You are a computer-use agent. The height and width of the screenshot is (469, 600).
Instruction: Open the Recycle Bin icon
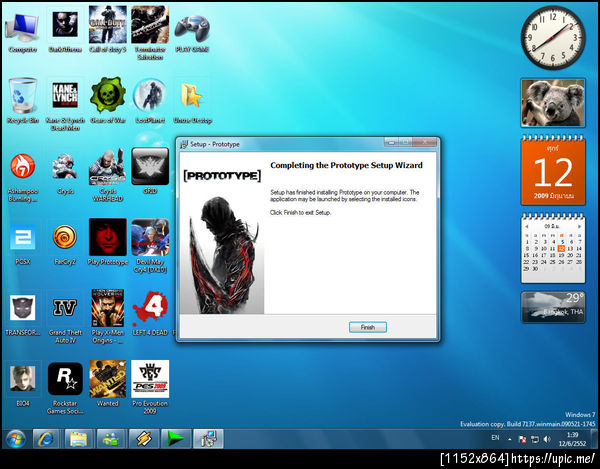click(x=23, y=101)
